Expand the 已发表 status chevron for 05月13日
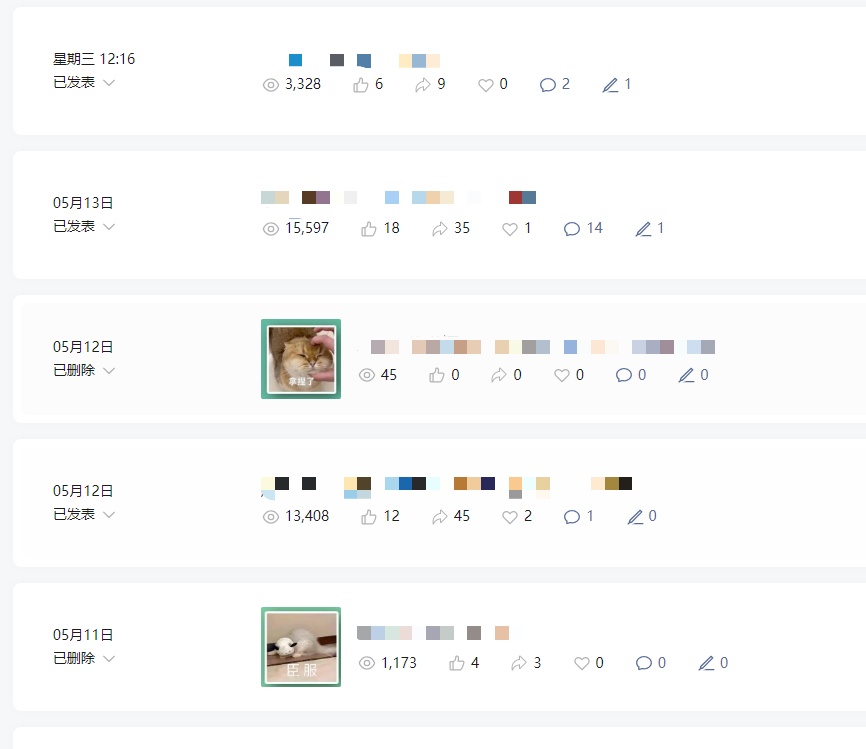 click(109, 226)
